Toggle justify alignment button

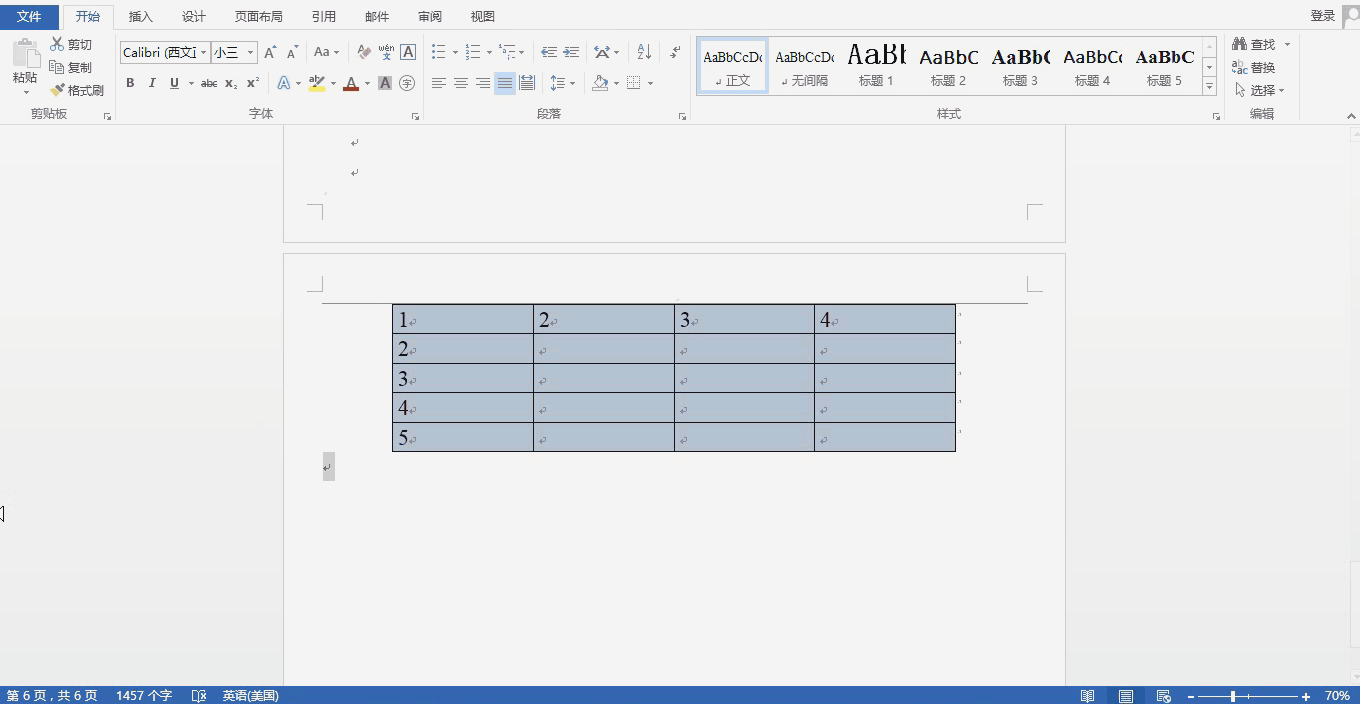click(x=505, y=83)
